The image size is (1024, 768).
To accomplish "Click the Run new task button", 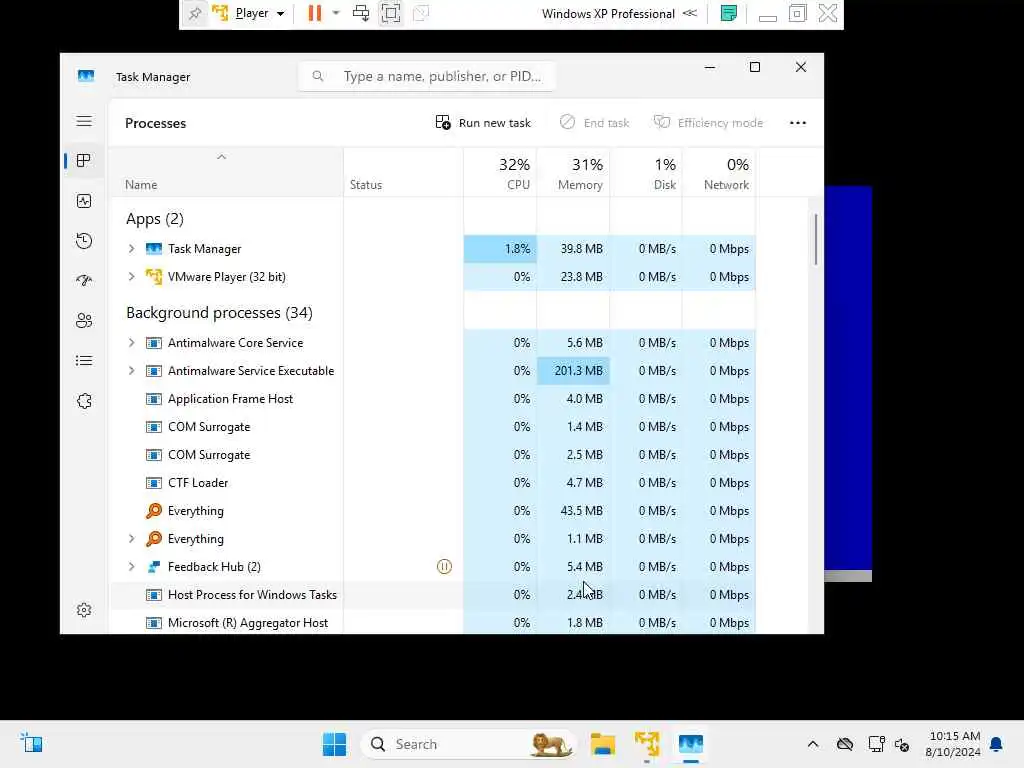I will (x=483, y=123).
